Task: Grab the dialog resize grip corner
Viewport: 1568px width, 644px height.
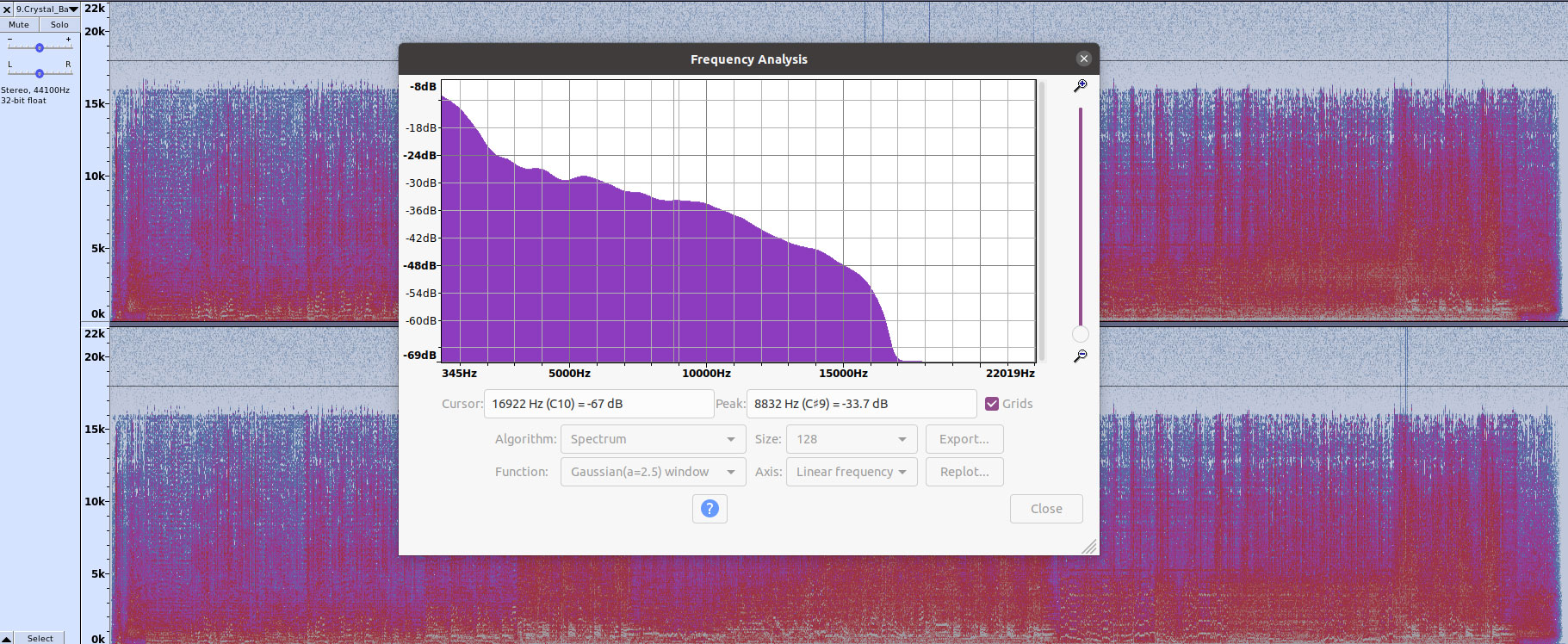Action: pyautogui.click(x=1089, y=547)
